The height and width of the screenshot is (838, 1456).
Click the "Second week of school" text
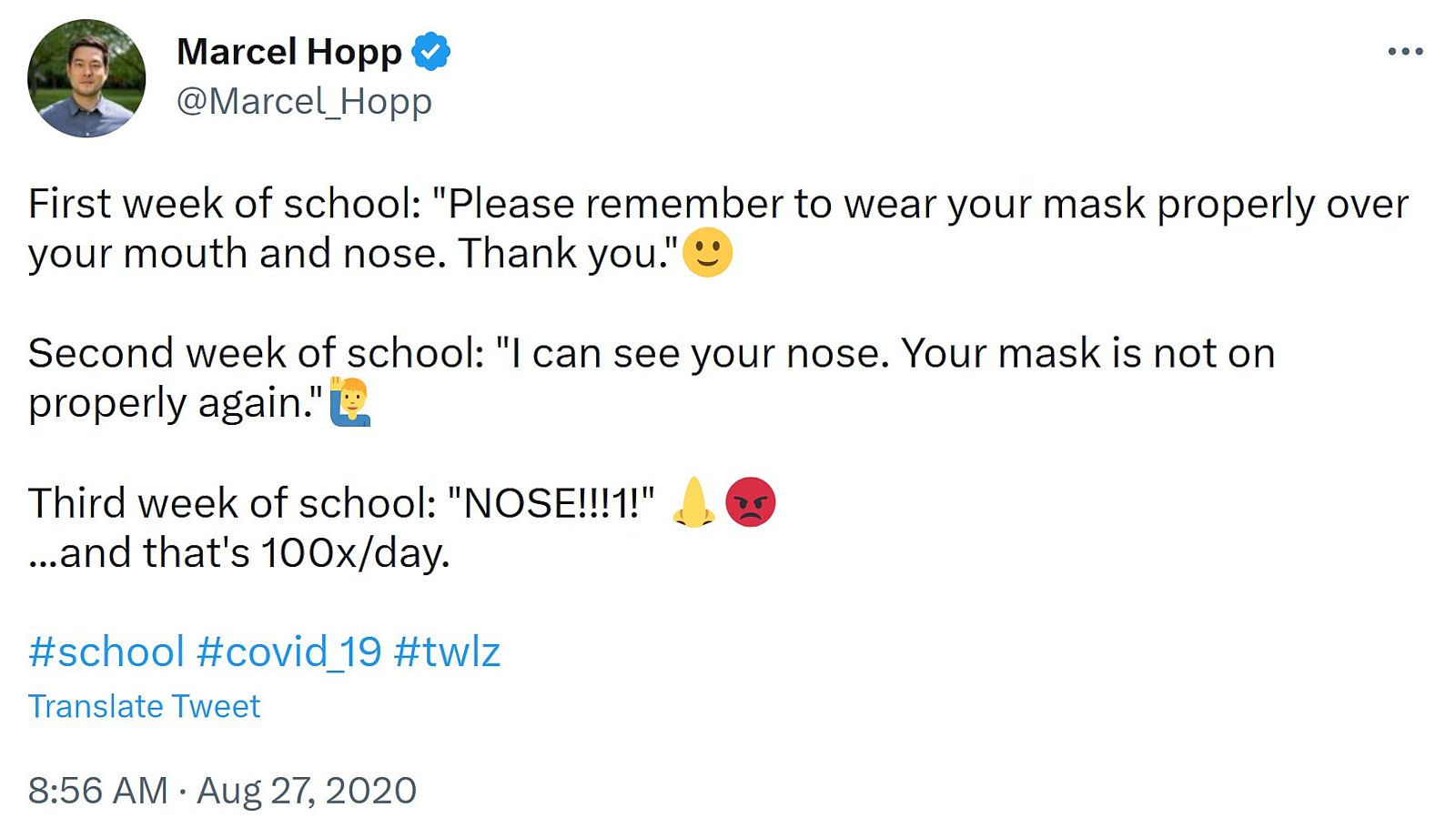pyautogui.click(x=256, y=353)
